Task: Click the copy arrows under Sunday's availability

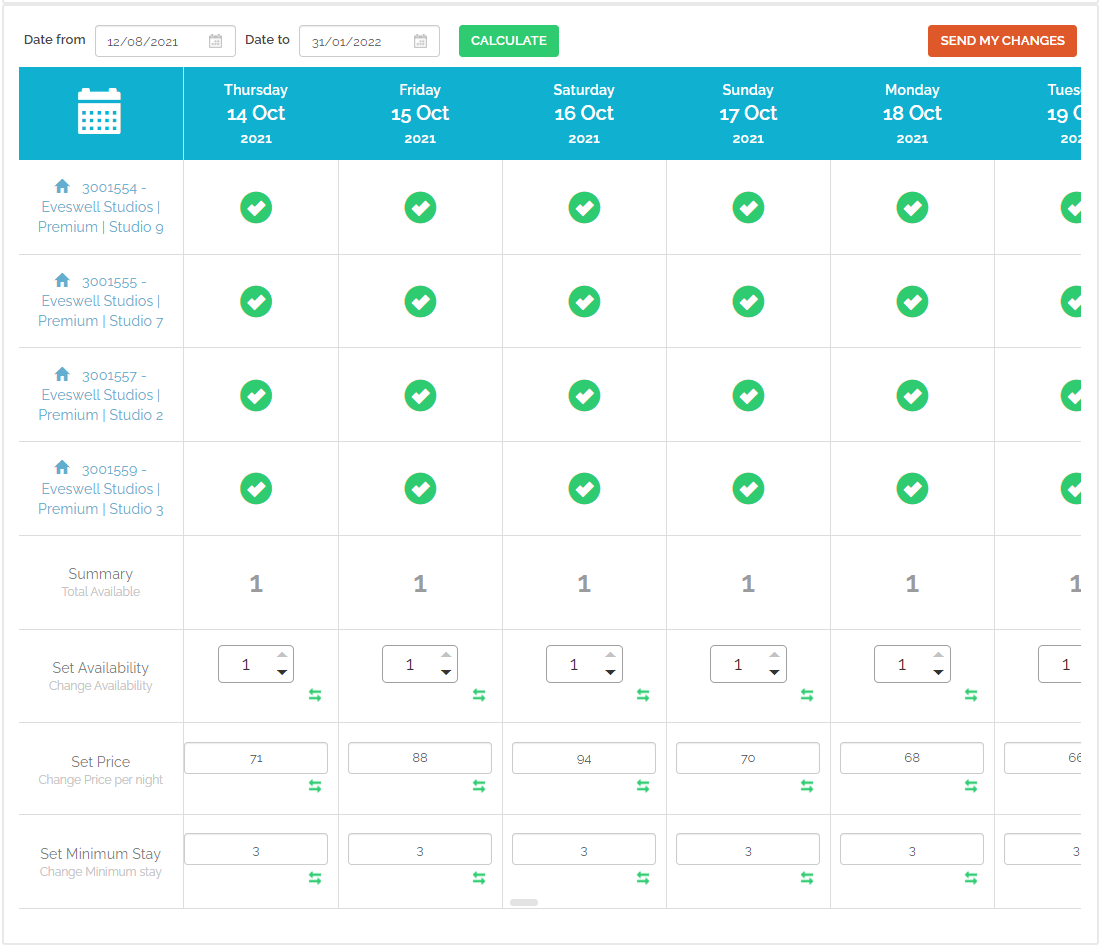Action: [x=807, y=695]
